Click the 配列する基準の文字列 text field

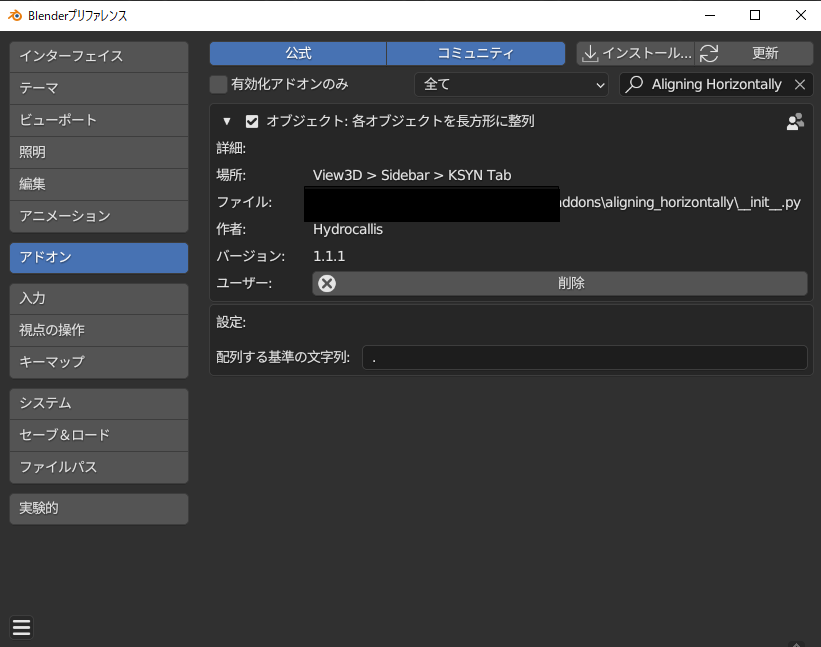click(x=584, y=358)
